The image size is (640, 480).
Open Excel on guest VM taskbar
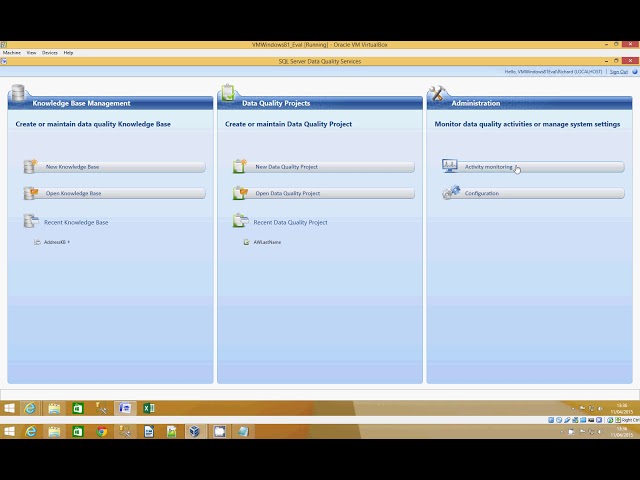(149, 408)
